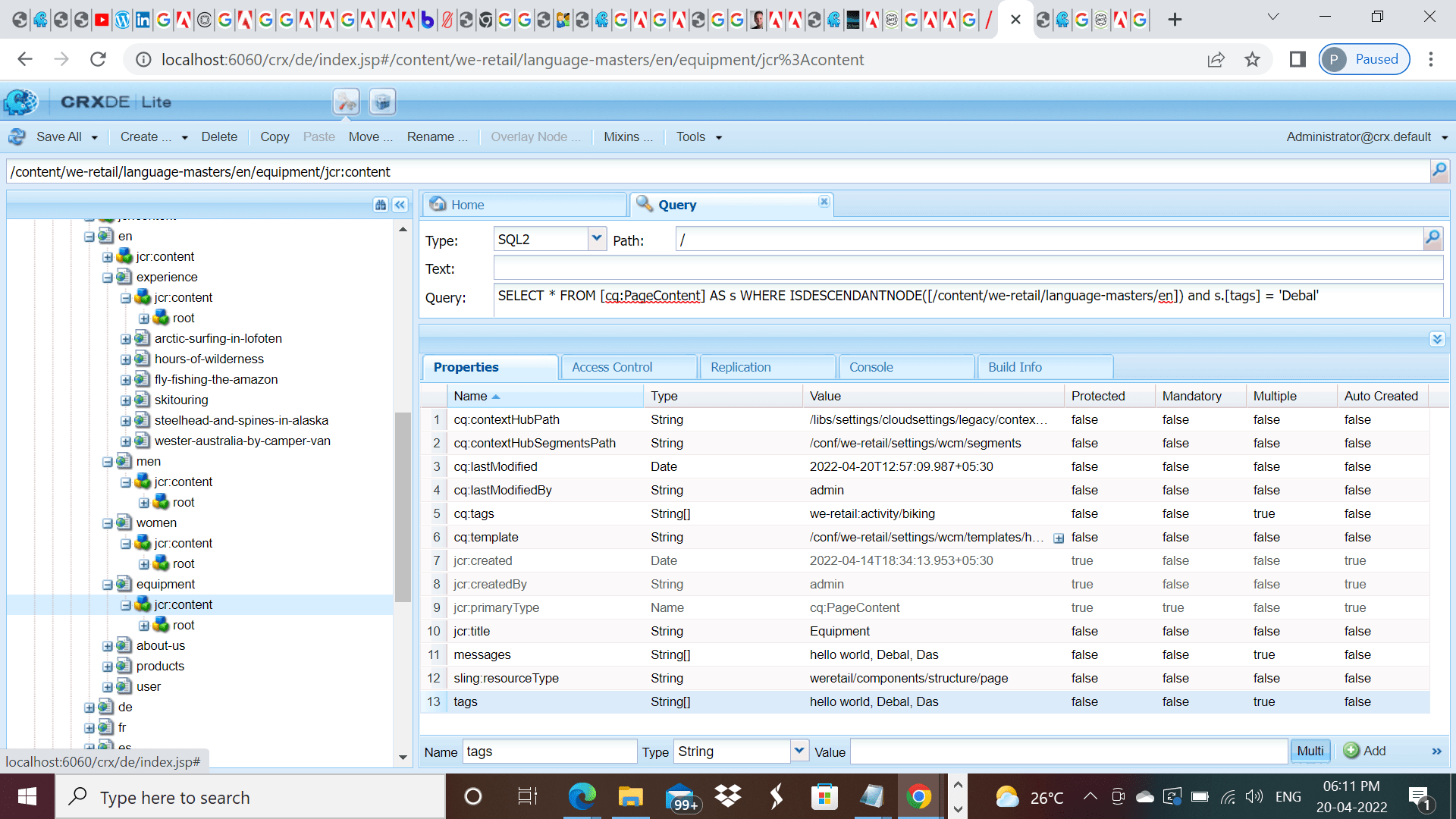Viewport: 1456px width, 819px height.
Task: Expand the about-us tree node
Action: 108,645
